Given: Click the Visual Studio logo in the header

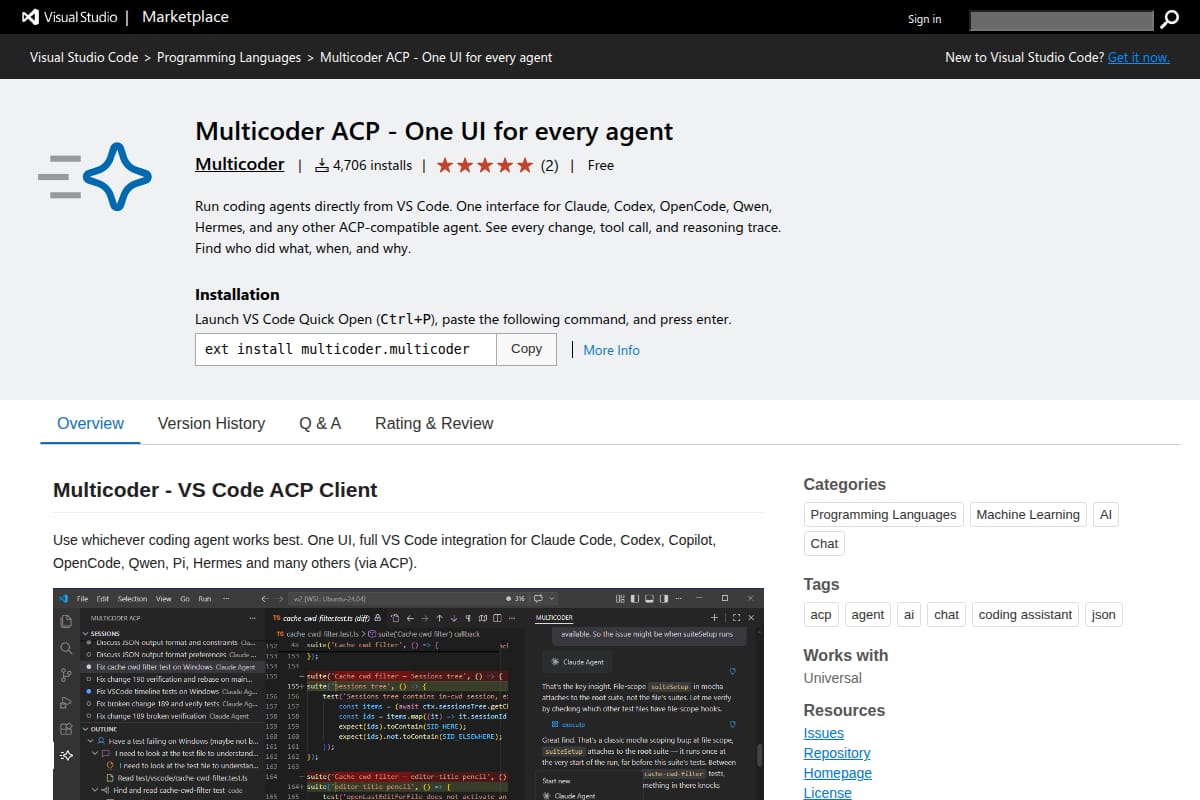Looking at the screenshot, I should click(x=68, y=18).
